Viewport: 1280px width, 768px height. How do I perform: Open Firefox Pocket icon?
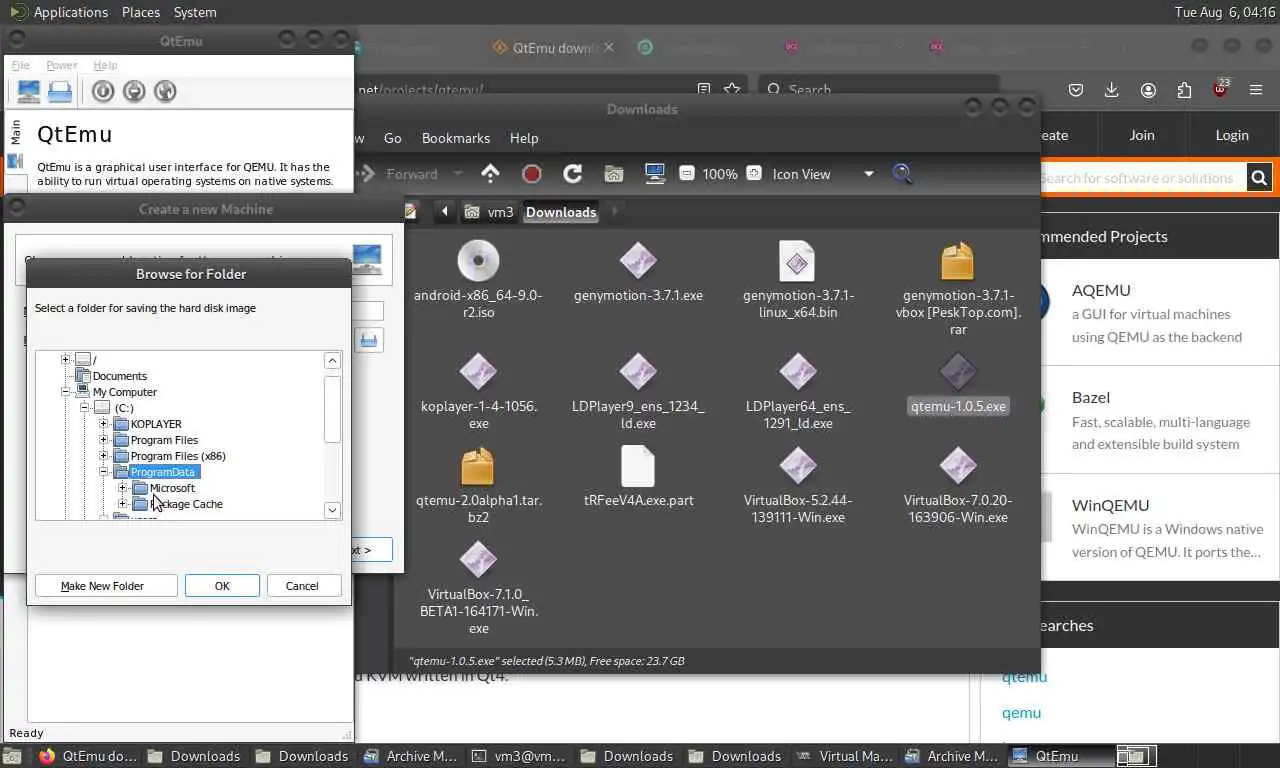pyautogui.click(x=1076, y=90)
